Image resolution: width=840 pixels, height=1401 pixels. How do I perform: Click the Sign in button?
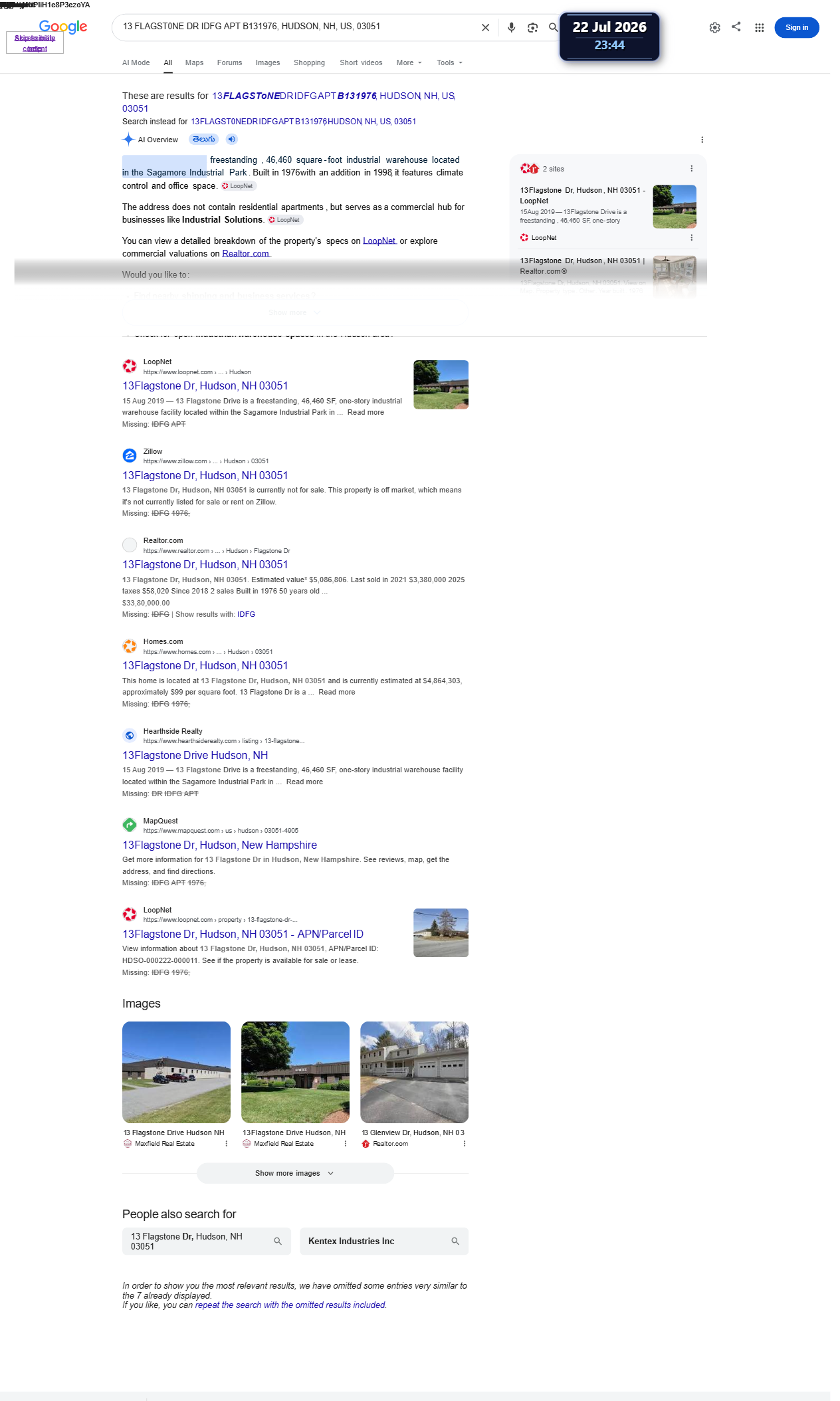click(x=796, y=27)
